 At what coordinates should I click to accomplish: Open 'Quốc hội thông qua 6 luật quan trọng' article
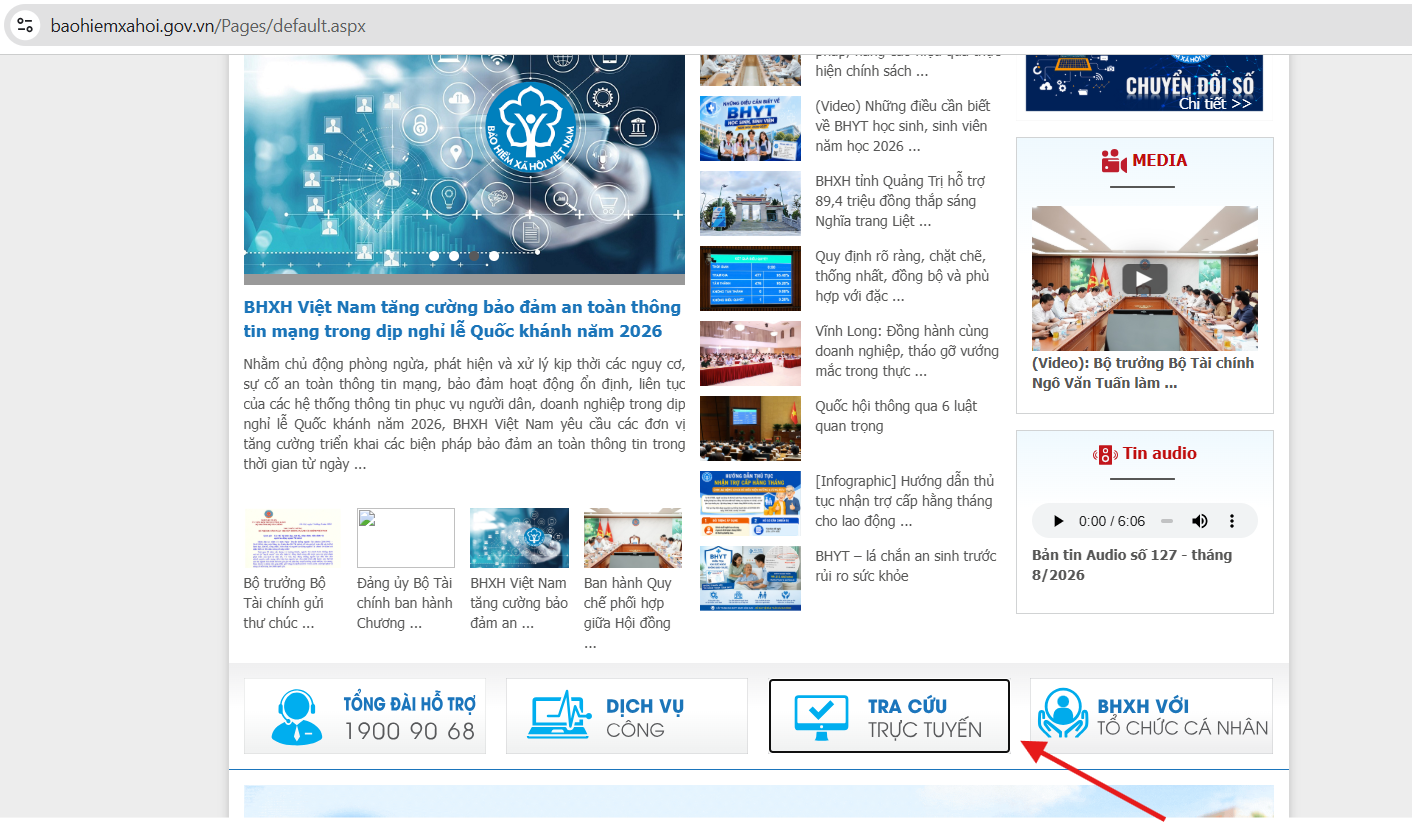[x=896, y=416]
